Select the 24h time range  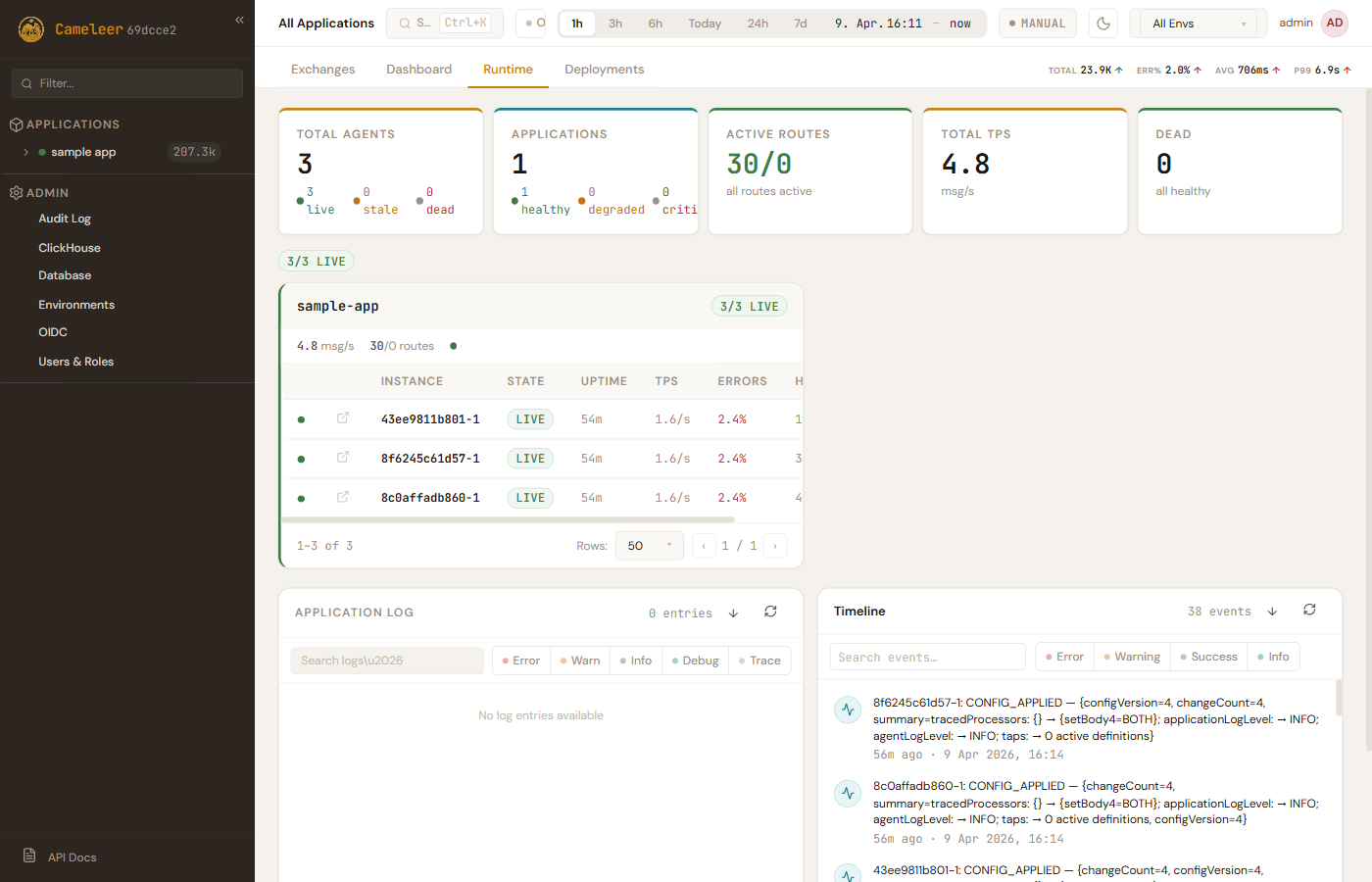click(758, 24)
